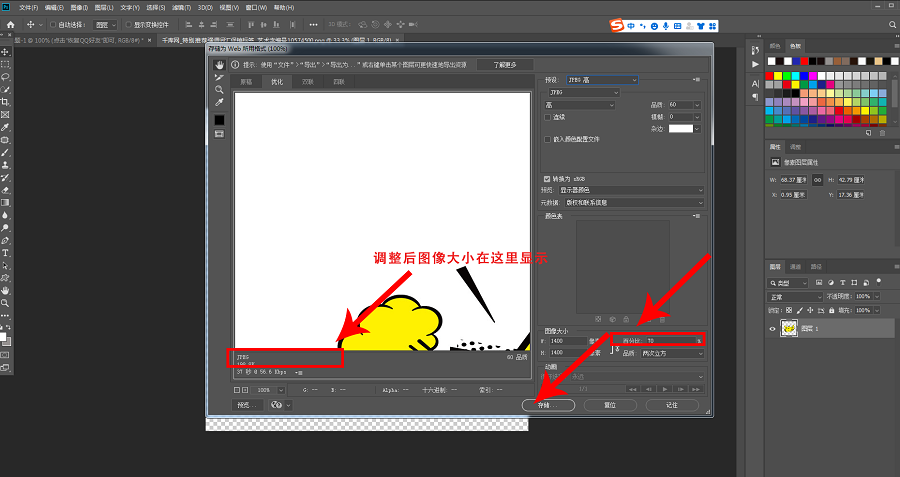Toggle slices visibility icon in dialog toolbar
The height and width of the screenshot is (477, 900).
pyautogui.click(x=219, y=133)
